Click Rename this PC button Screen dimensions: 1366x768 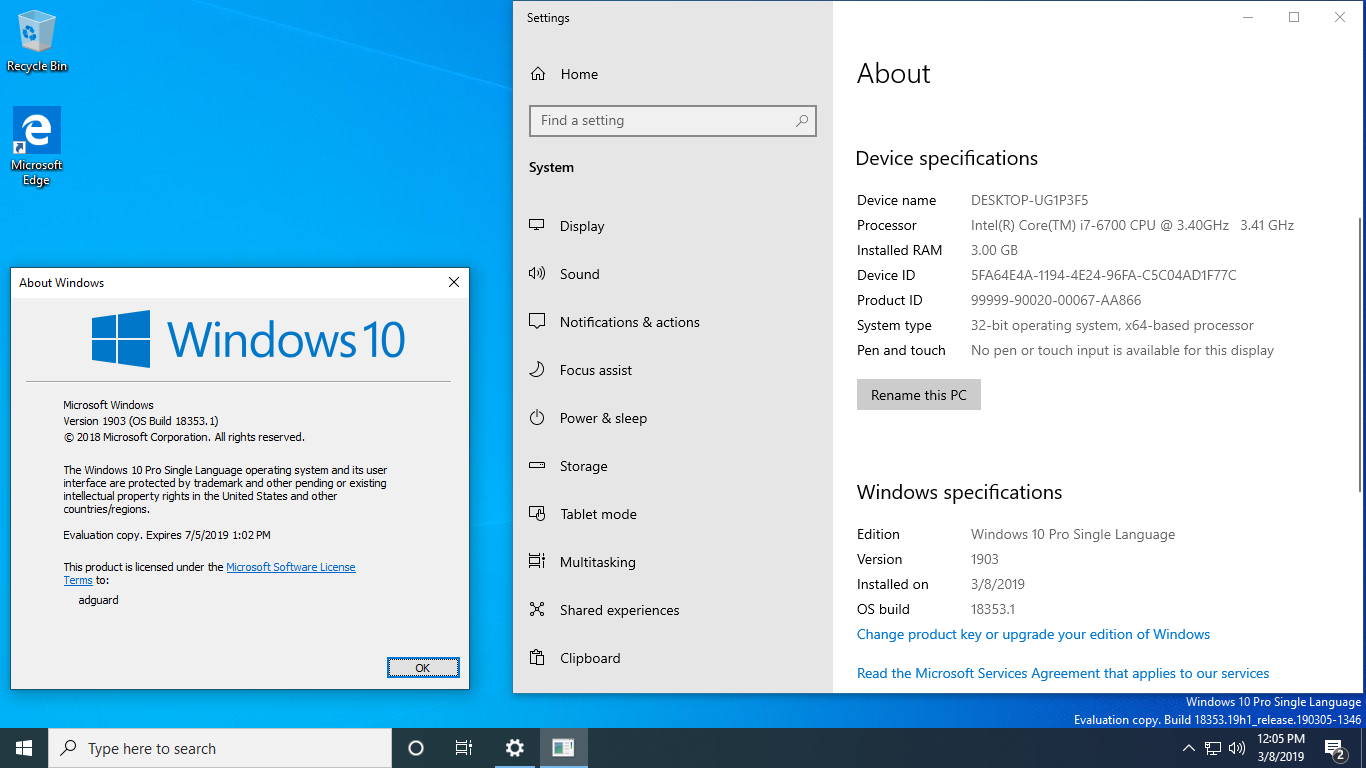pyautogui.click(x=919, y=395)
